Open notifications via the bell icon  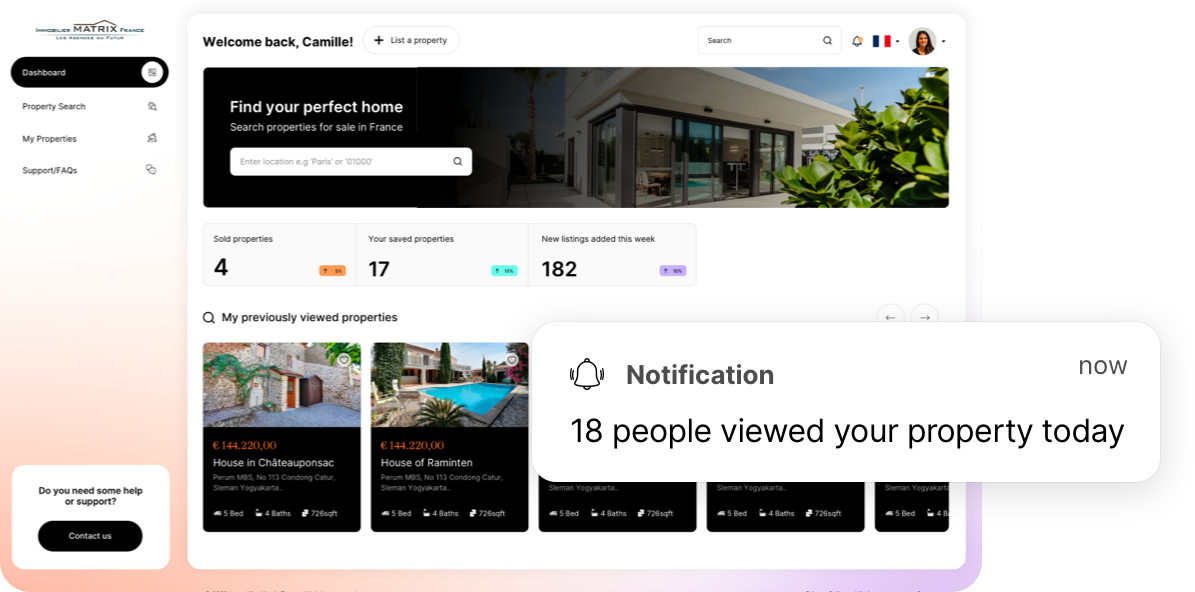(856, 40)
